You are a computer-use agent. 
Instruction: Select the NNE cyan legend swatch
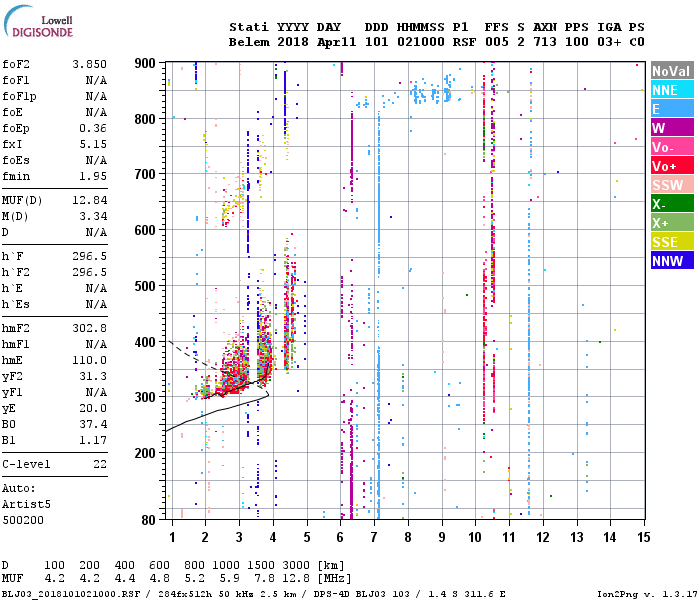coord(672,90)
